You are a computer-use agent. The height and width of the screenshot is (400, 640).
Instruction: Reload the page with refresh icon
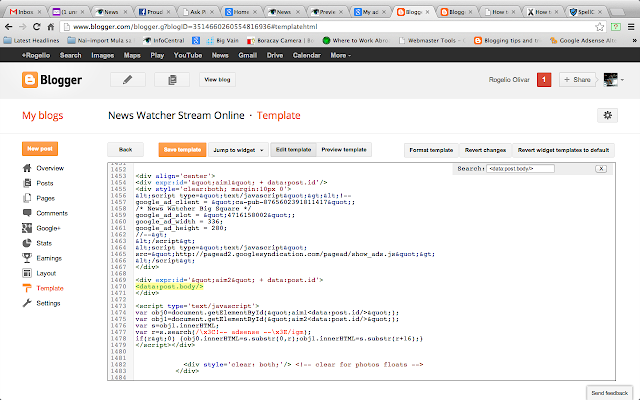tap(36, 27)
